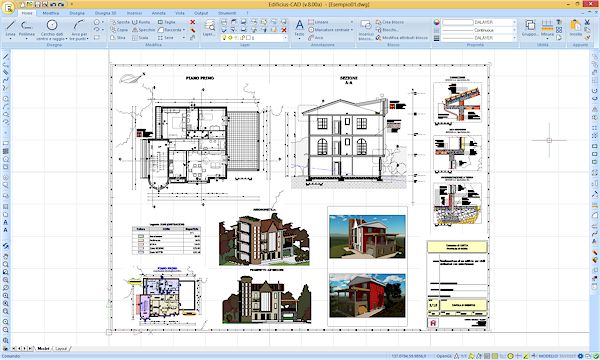Click the Misura measurement tool

pyautogui.click(x=548, y=28)
